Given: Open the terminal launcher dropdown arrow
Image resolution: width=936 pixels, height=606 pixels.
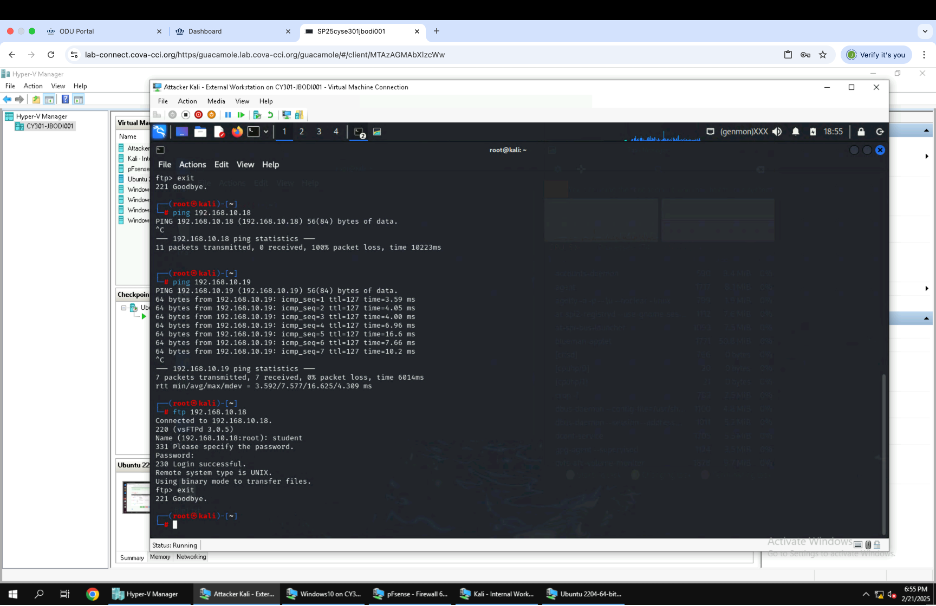Looking at the screenshot, I should click(266, 131).
